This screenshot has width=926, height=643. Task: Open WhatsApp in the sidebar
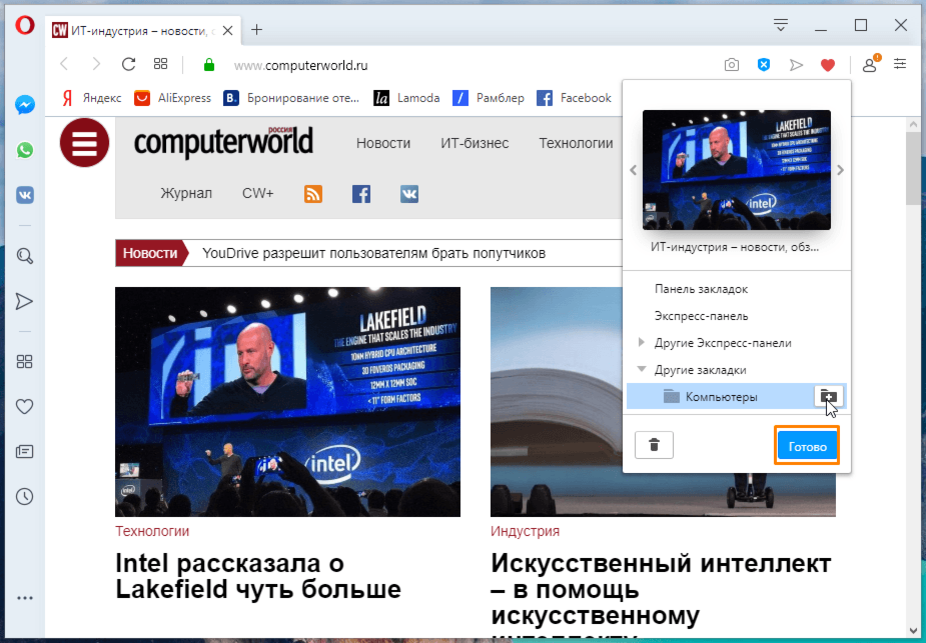click(25, 150)
